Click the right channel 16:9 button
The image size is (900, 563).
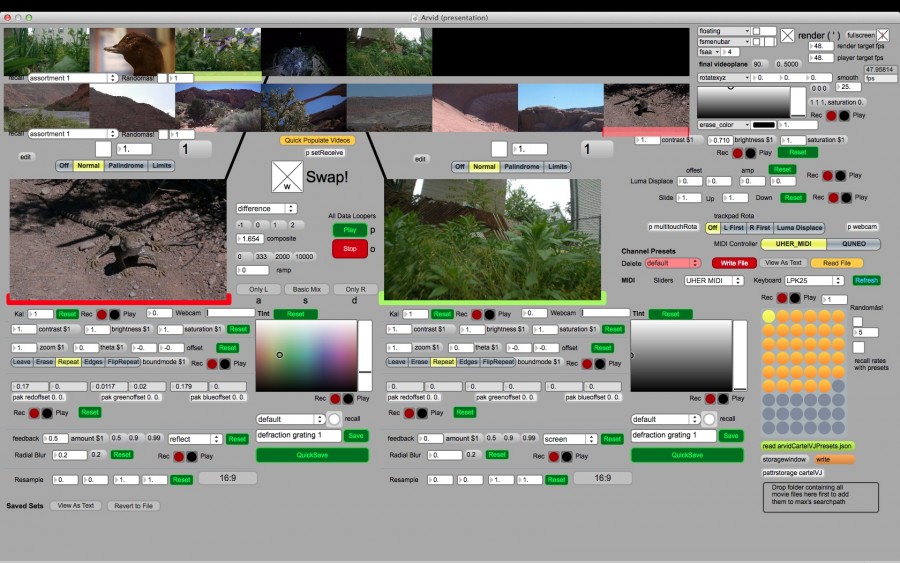pos(603,478)
